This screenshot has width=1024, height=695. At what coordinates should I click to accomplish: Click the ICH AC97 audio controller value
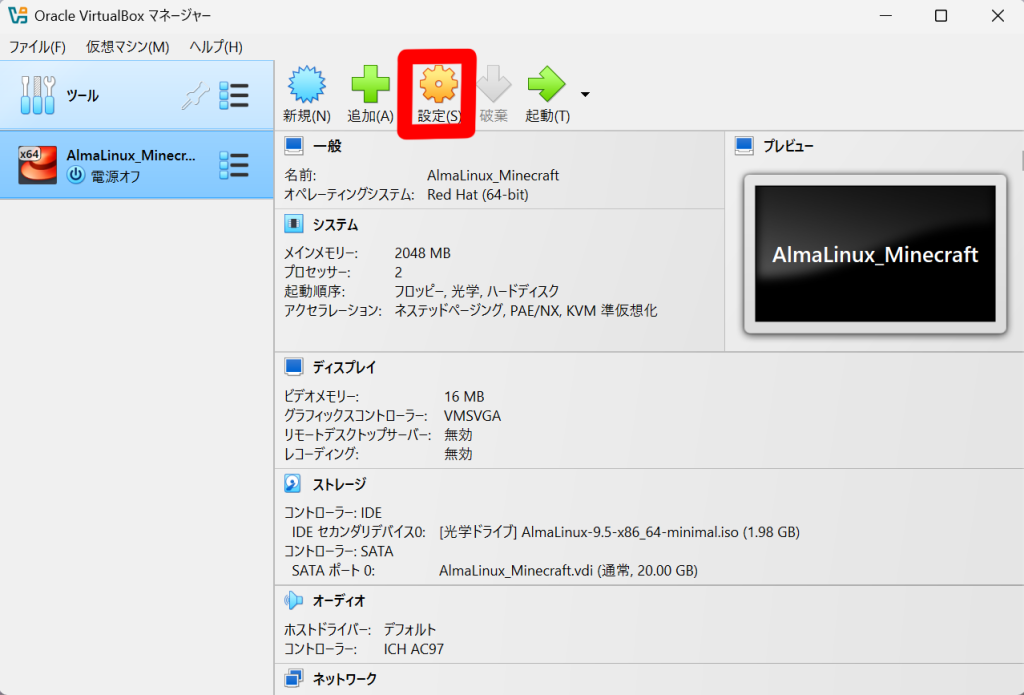click(413, 649)
